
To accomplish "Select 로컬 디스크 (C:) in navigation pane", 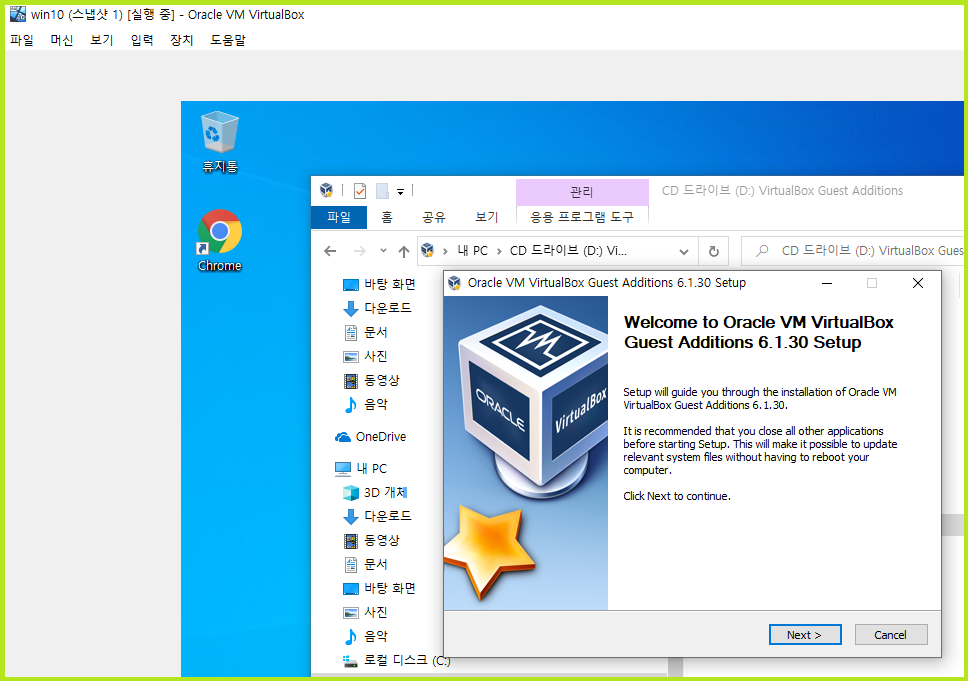I will click(396, 660).
